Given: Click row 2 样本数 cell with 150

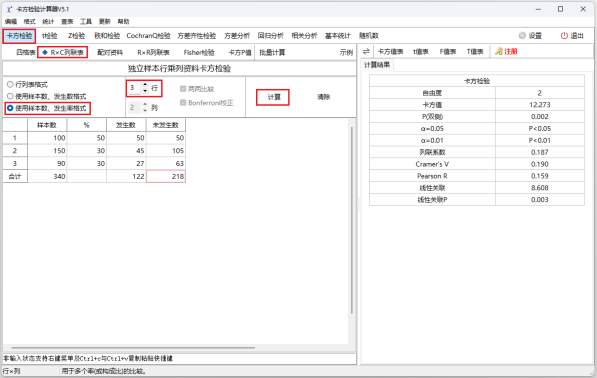Looking at the screenshot, I should pyautogui.click(x=47, y=151).
